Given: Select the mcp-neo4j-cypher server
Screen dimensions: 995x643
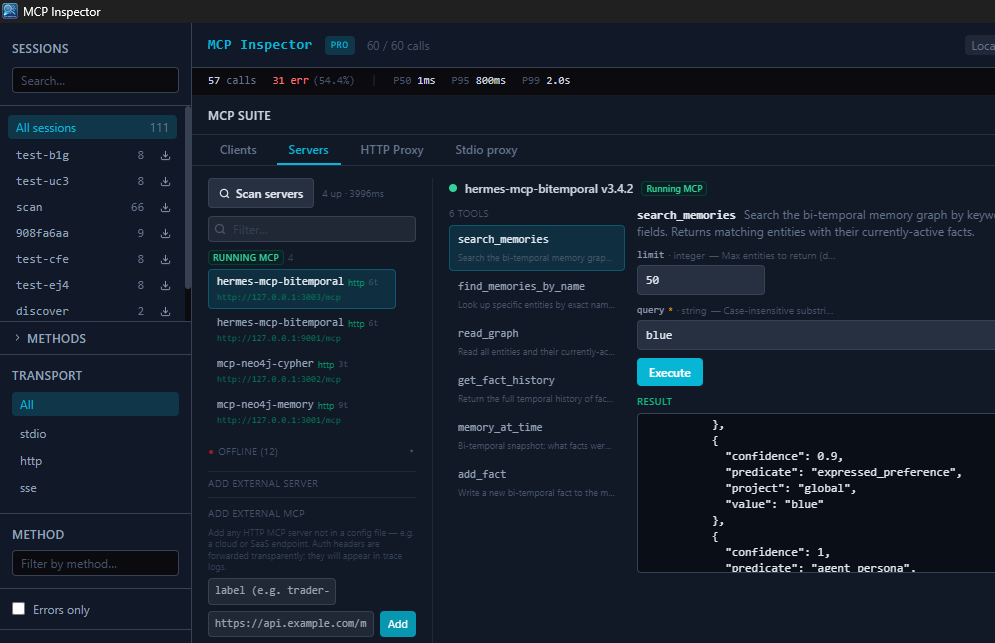Looking at the screenshot, I should tap(302, 371).
